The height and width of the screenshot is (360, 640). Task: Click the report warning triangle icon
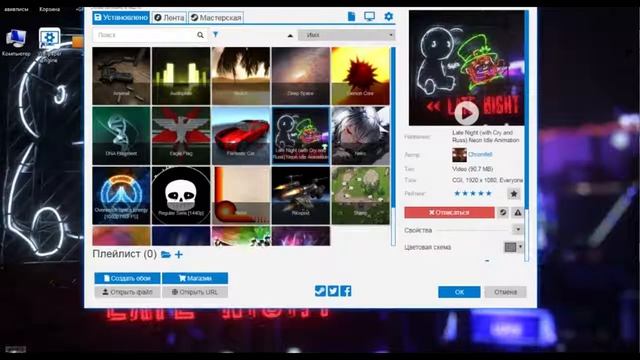pos(518,212)
